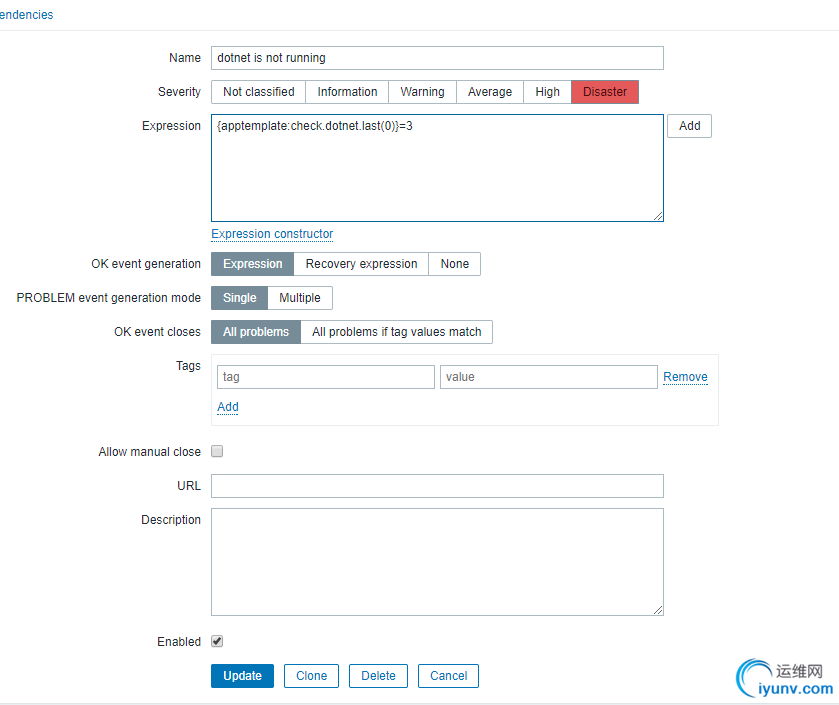
Task: Set OK event generation to None
Action: [x=454, y=264]
